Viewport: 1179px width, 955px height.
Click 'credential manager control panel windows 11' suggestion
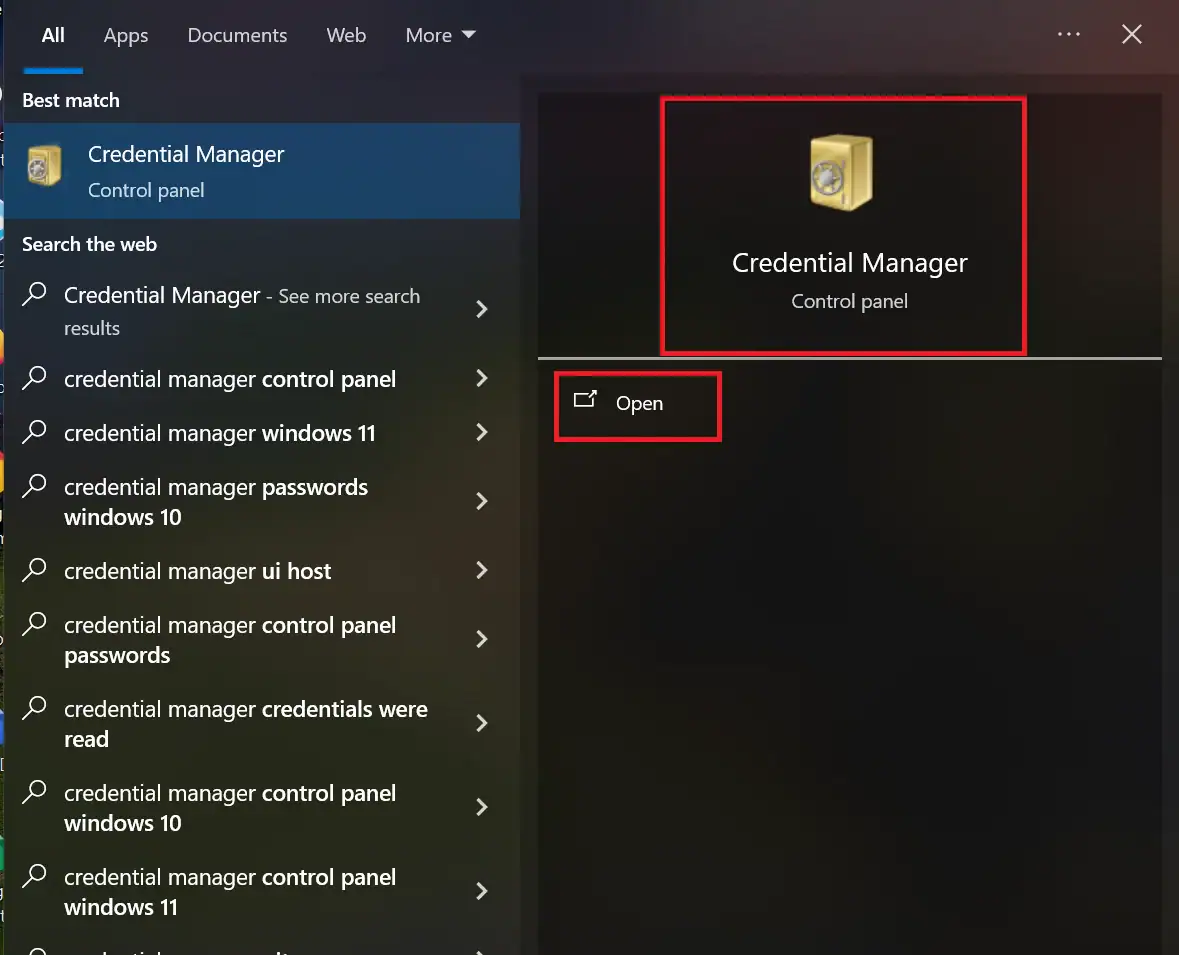pos(230,892)
